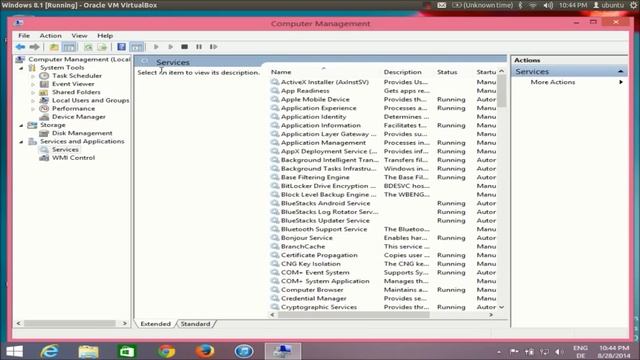Click the console tree horizontal scrollbar
The width and height of the screenshot is (640, 360).
[x=69, y=323]
